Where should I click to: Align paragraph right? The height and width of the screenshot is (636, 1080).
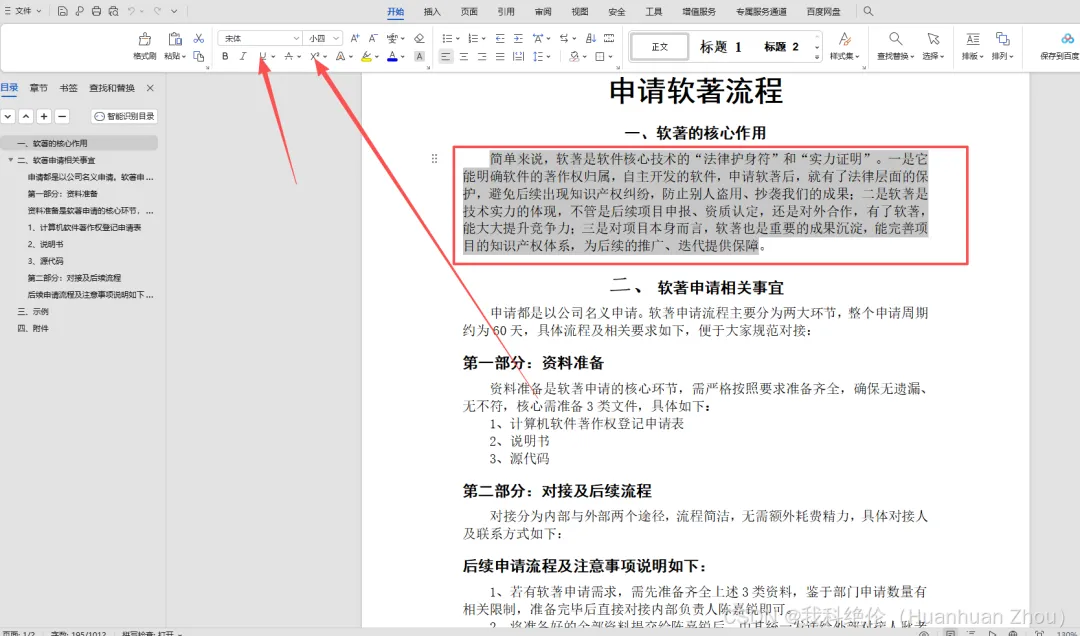click(x=482, y=57)
